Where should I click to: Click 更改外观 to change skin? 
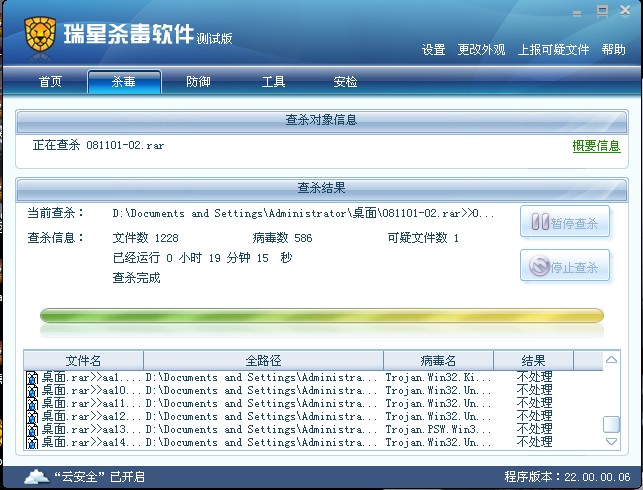481,50
